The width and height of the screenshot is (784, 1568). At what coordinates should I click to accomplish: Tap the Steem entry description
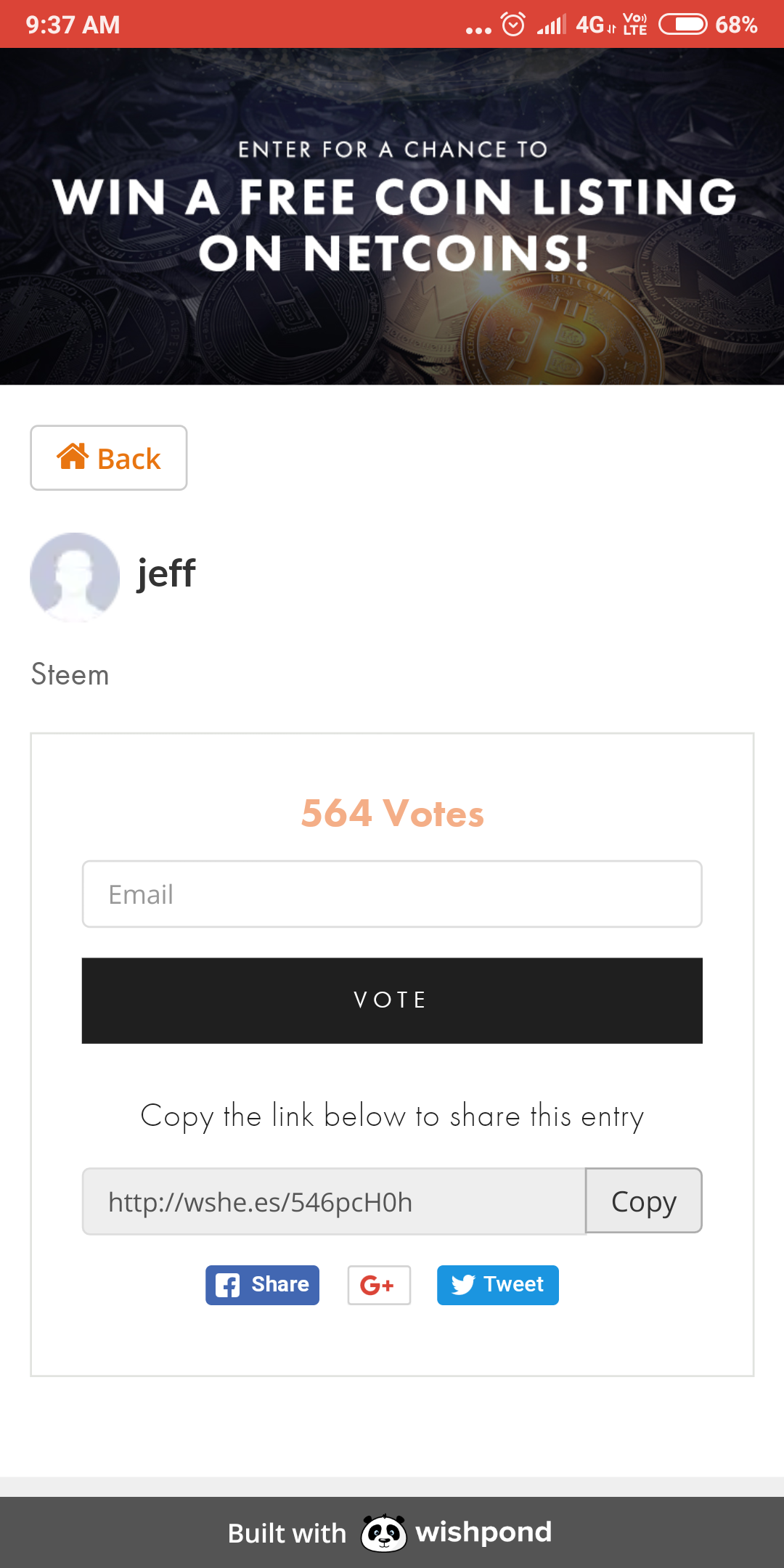70,674
